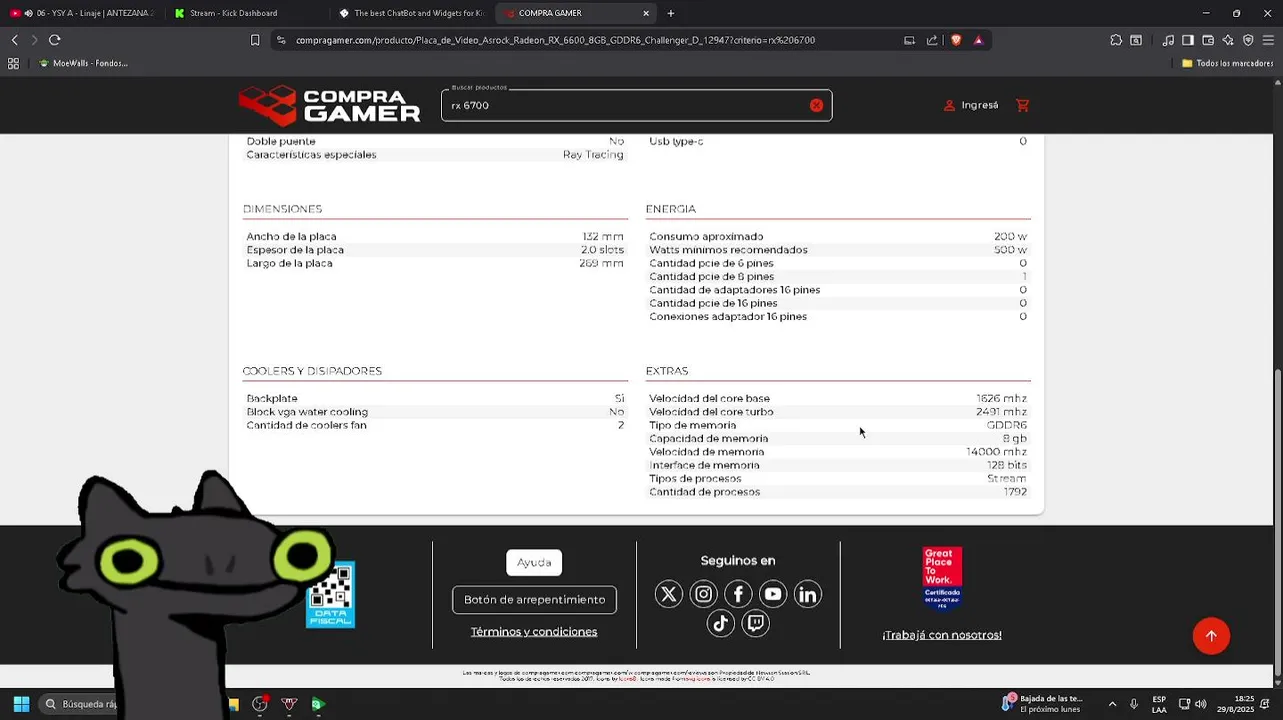Open the TikTok social icon
Viewport: 1283px width, 720px height.
point(721,624)
